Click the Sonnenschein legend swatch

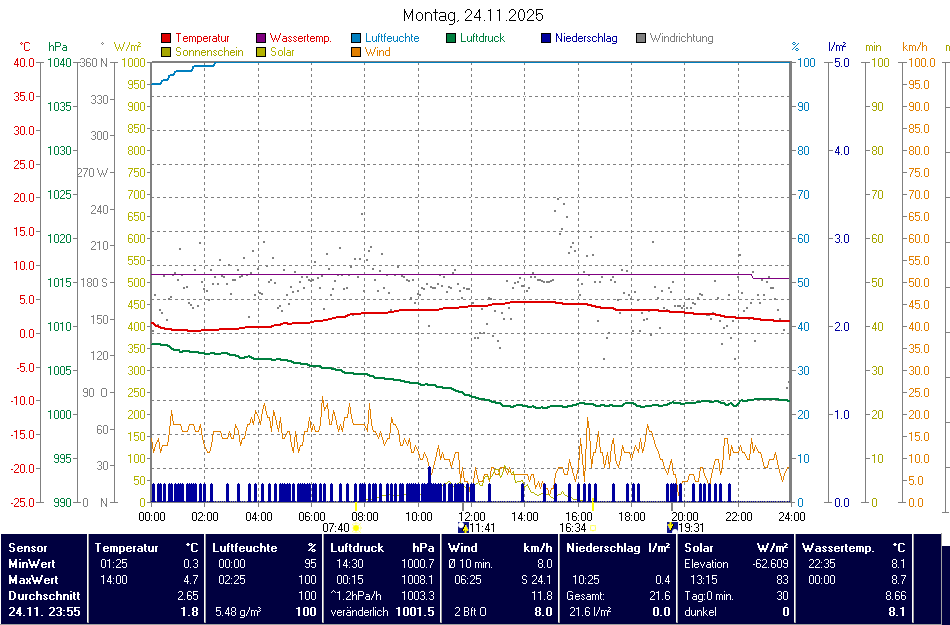[x=165, y=52]
